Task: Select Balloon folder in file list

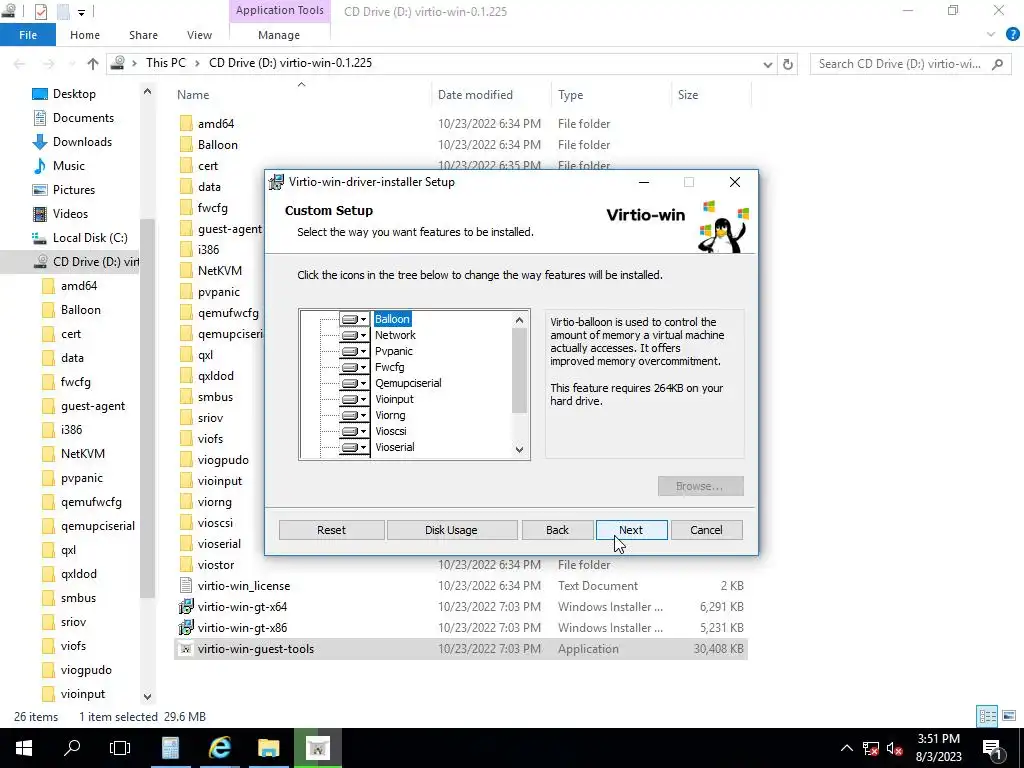Action: [217, 145]
